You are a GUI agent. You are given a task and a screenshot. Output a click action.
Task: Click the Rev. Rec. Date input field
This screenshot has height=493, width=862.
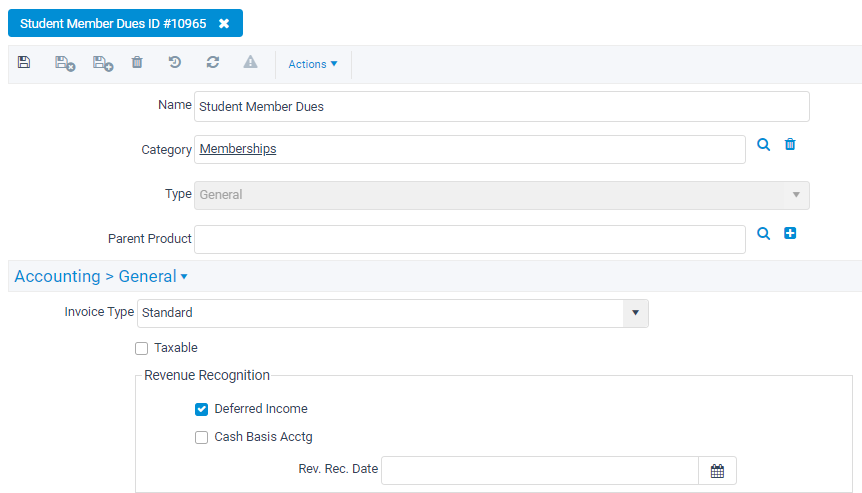(x=540, y=470)
